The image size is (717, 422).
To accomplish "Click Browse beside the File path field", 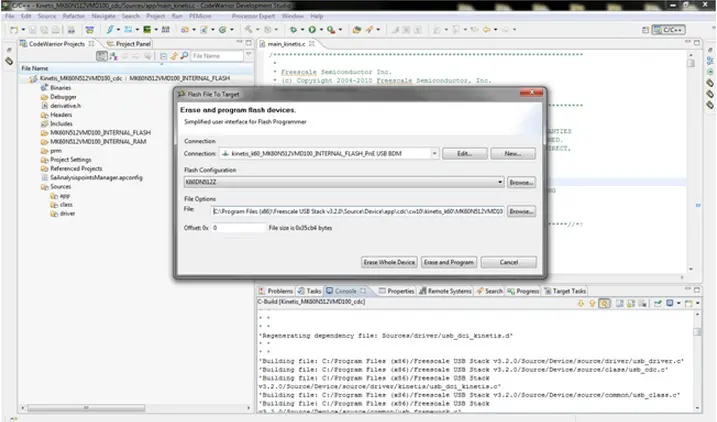I will pyautogui.click(x=521, y=211).
